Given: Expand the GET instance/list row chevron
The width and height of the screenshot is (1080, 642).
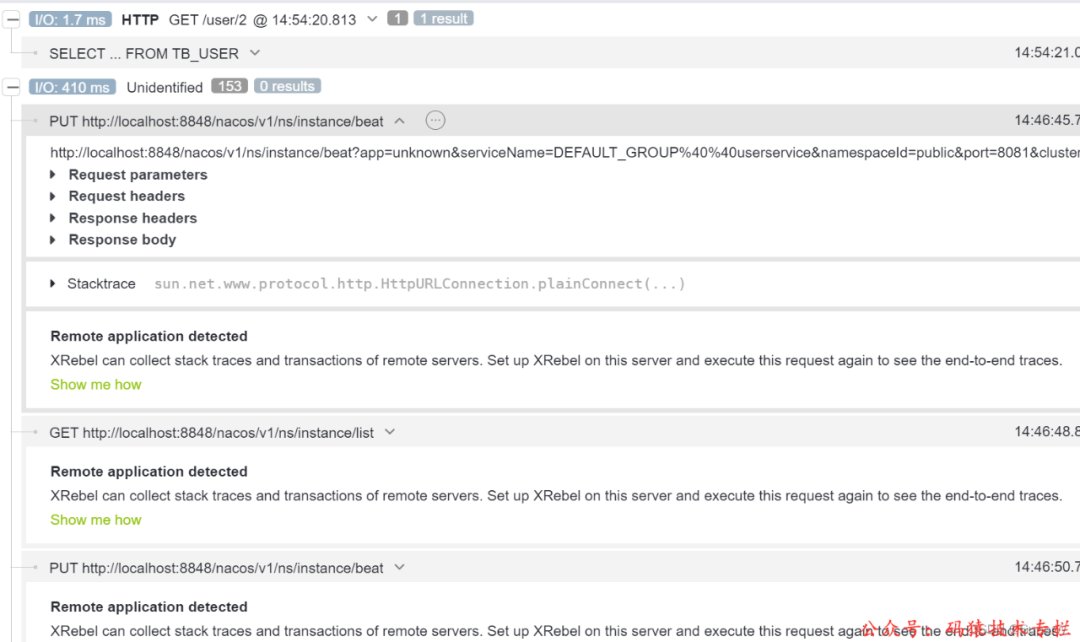Looking at the screenshot, I should coord(390,432).
